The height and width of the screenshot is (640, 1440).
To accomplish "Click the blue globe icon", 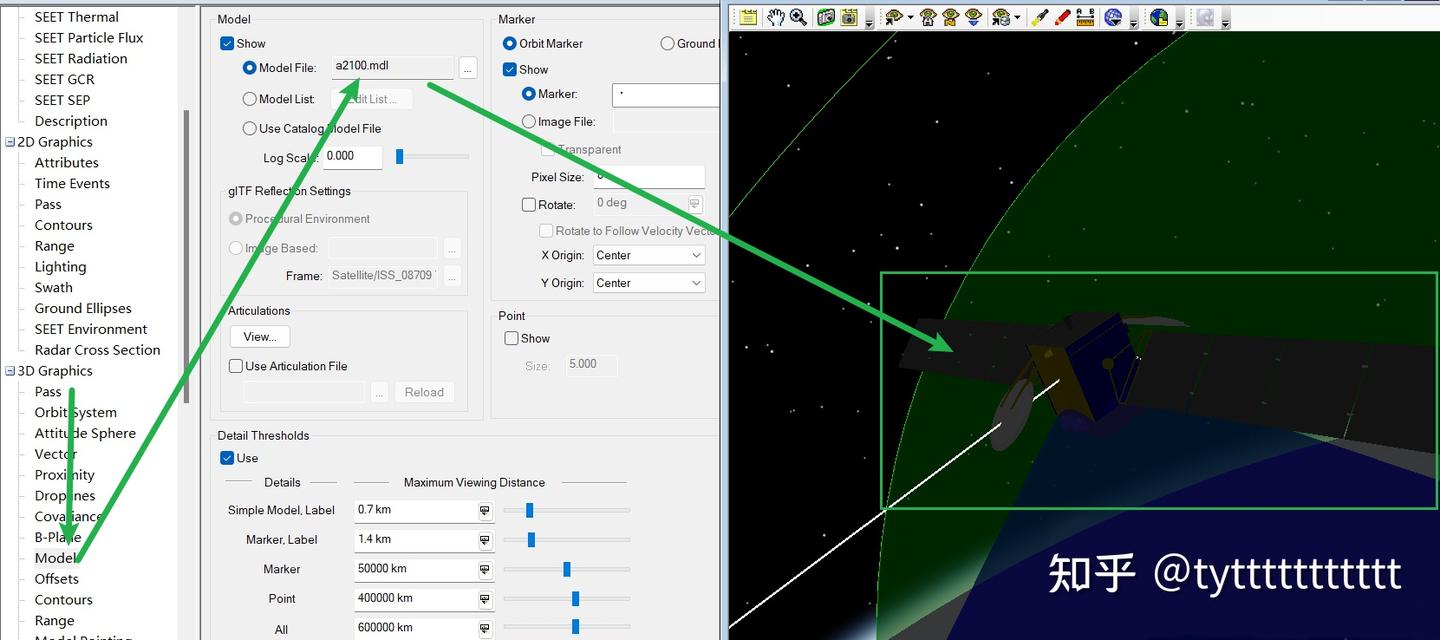I will (x=1113, y=17).
